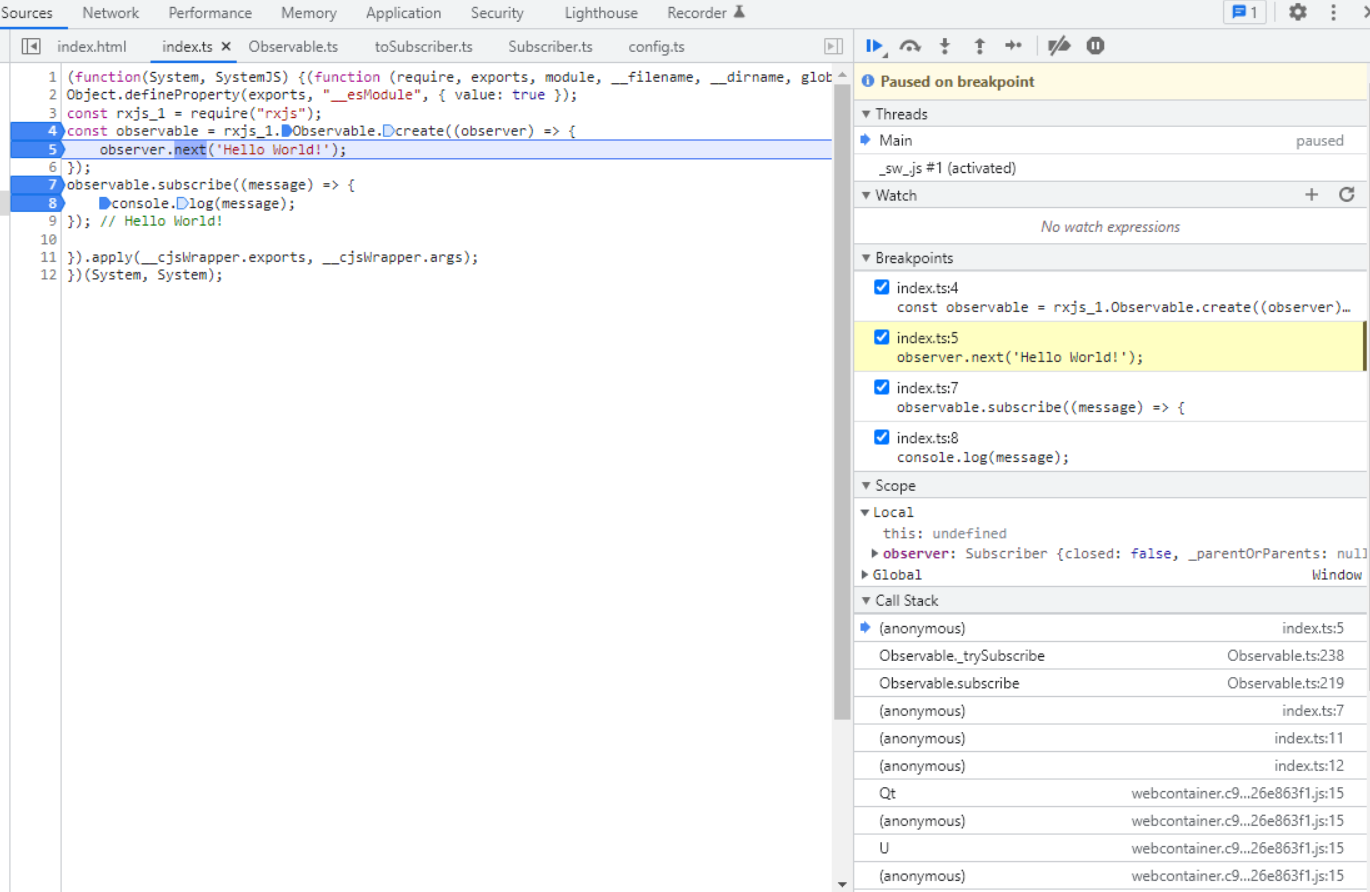
Task: Open the Observable.ts file tab
Action: 293,47
